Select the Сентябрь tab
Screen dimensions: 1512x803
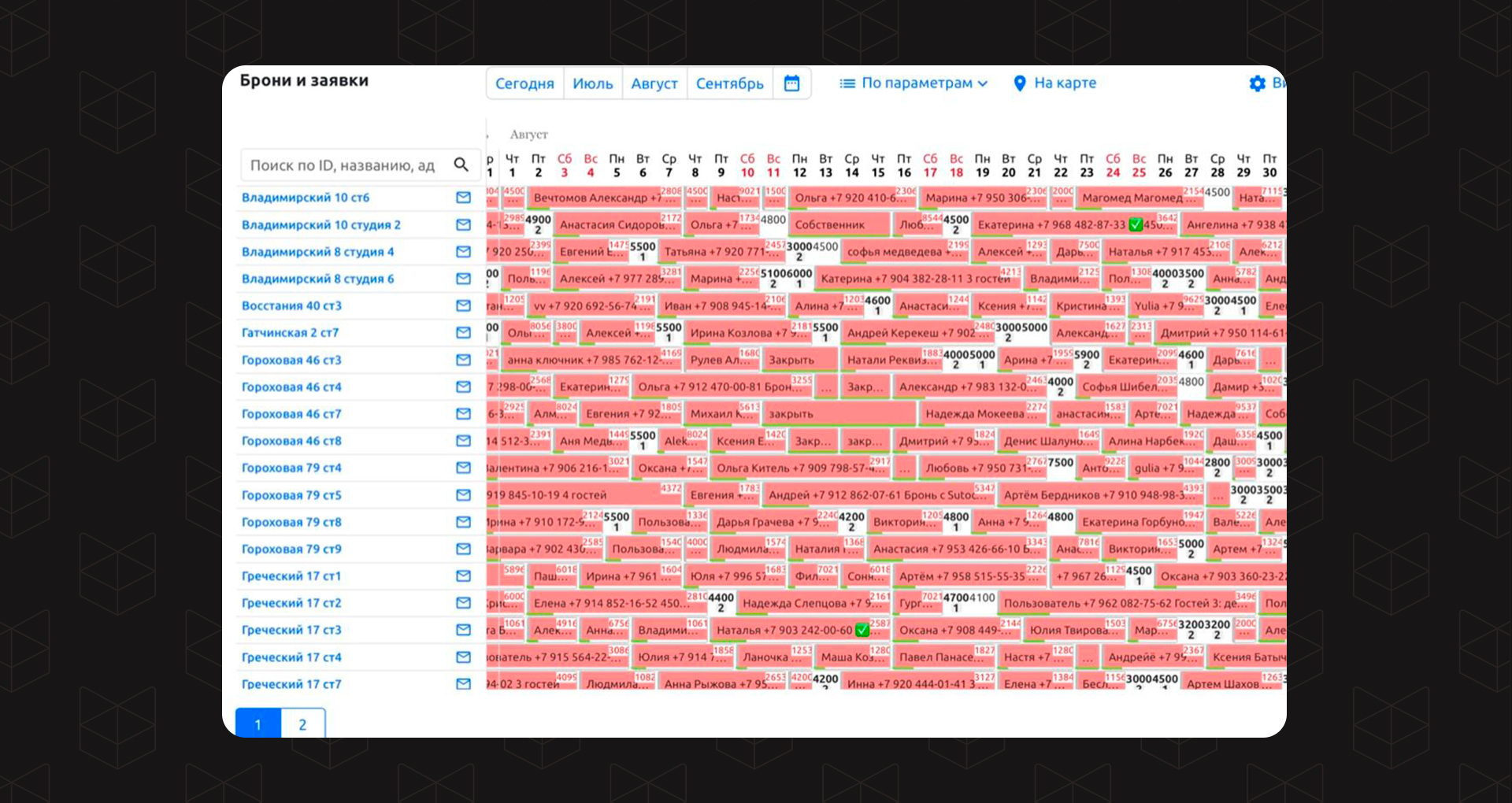click(x=729, y=83)
